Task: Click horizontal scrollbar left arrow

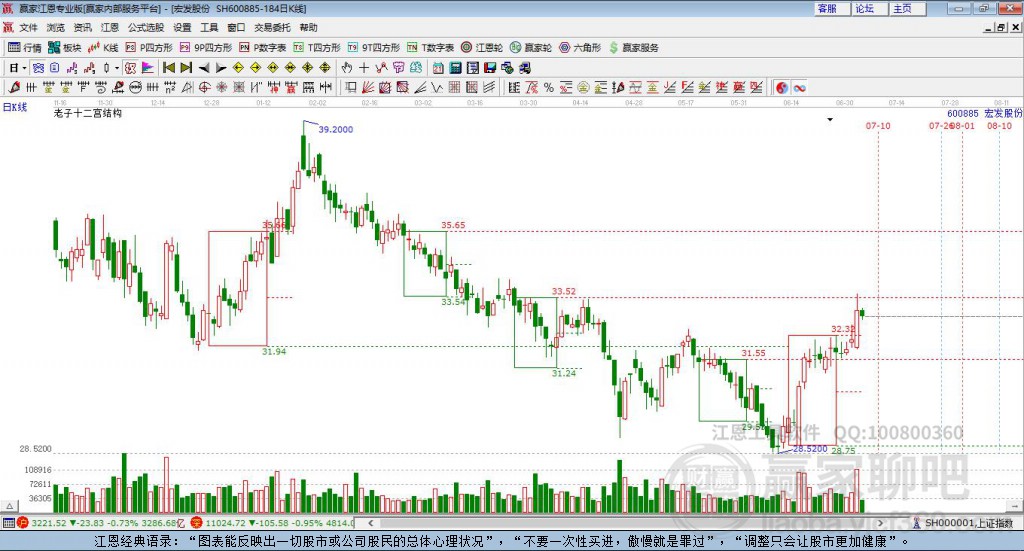Action: [x=371, y=523]
